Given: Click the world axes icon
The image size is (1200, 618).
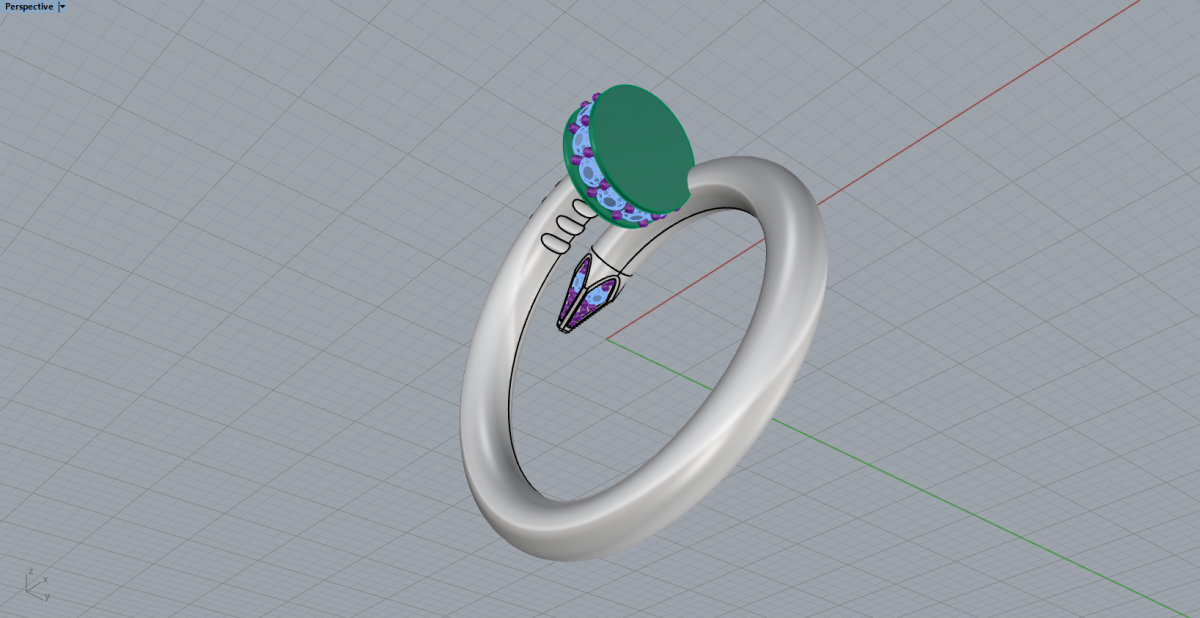Looking at the screenshot, I should tap(36, 583).
